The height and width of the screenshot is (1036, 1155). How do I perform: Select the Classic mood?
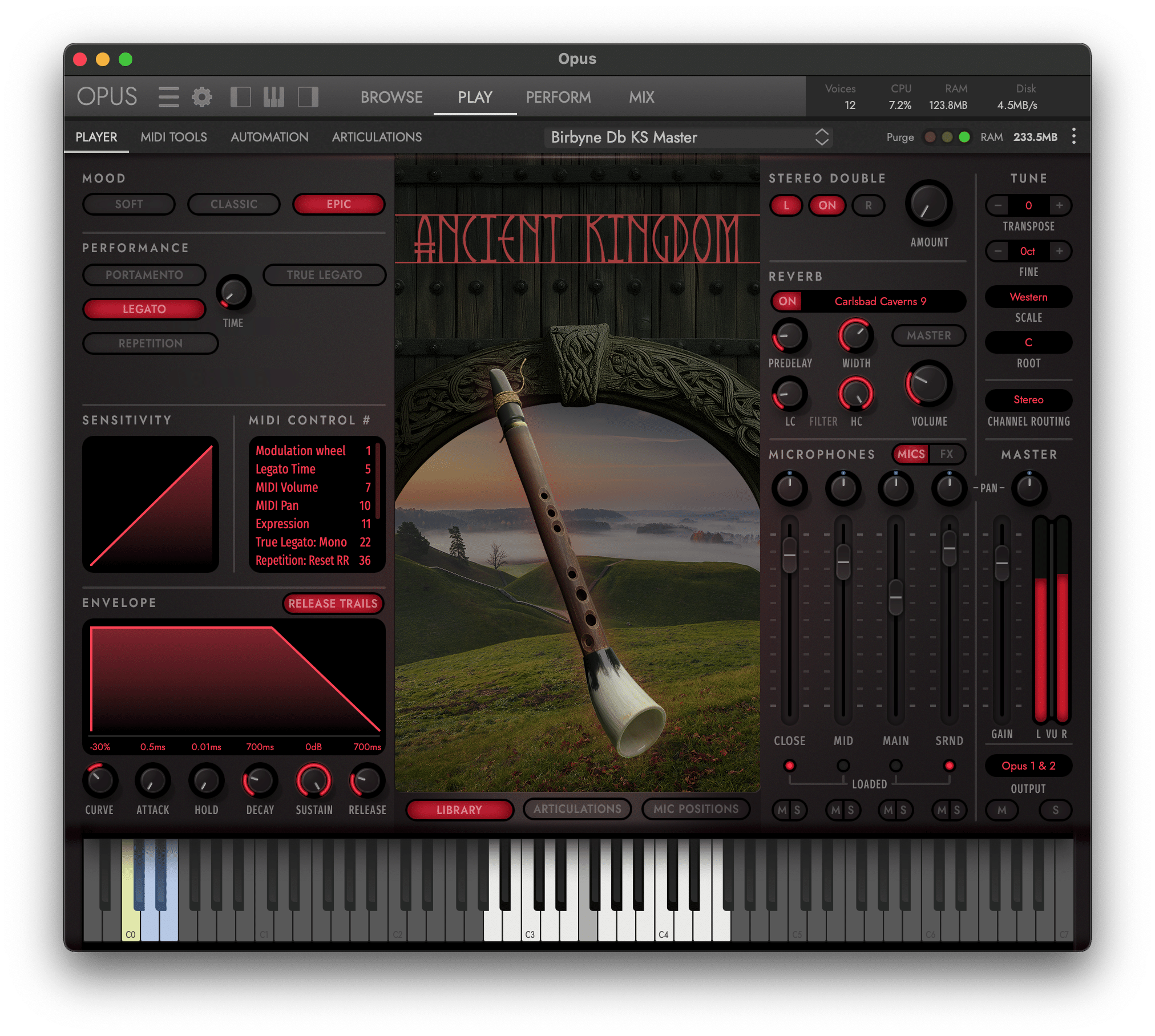pyautogui.click(x=234, y=204)
